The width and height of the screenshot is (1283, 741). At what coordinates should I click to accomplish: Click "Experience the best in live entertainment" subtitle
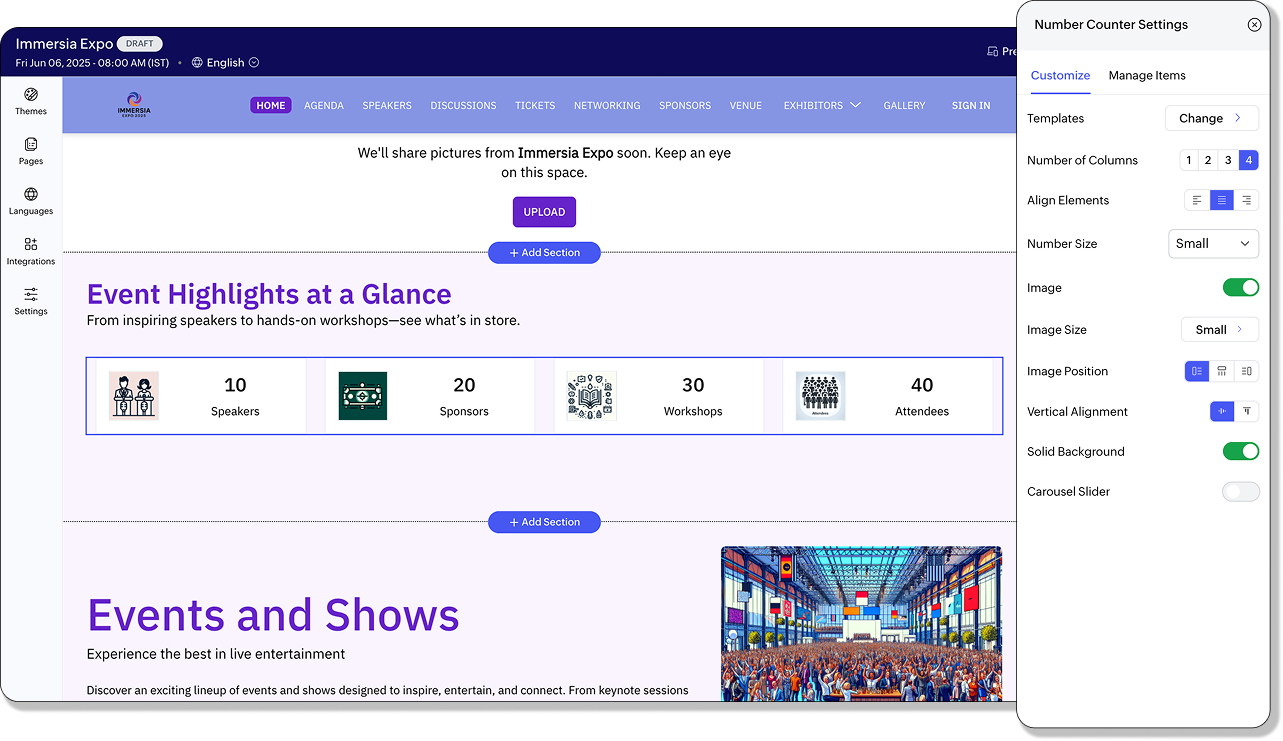(216, 654)
